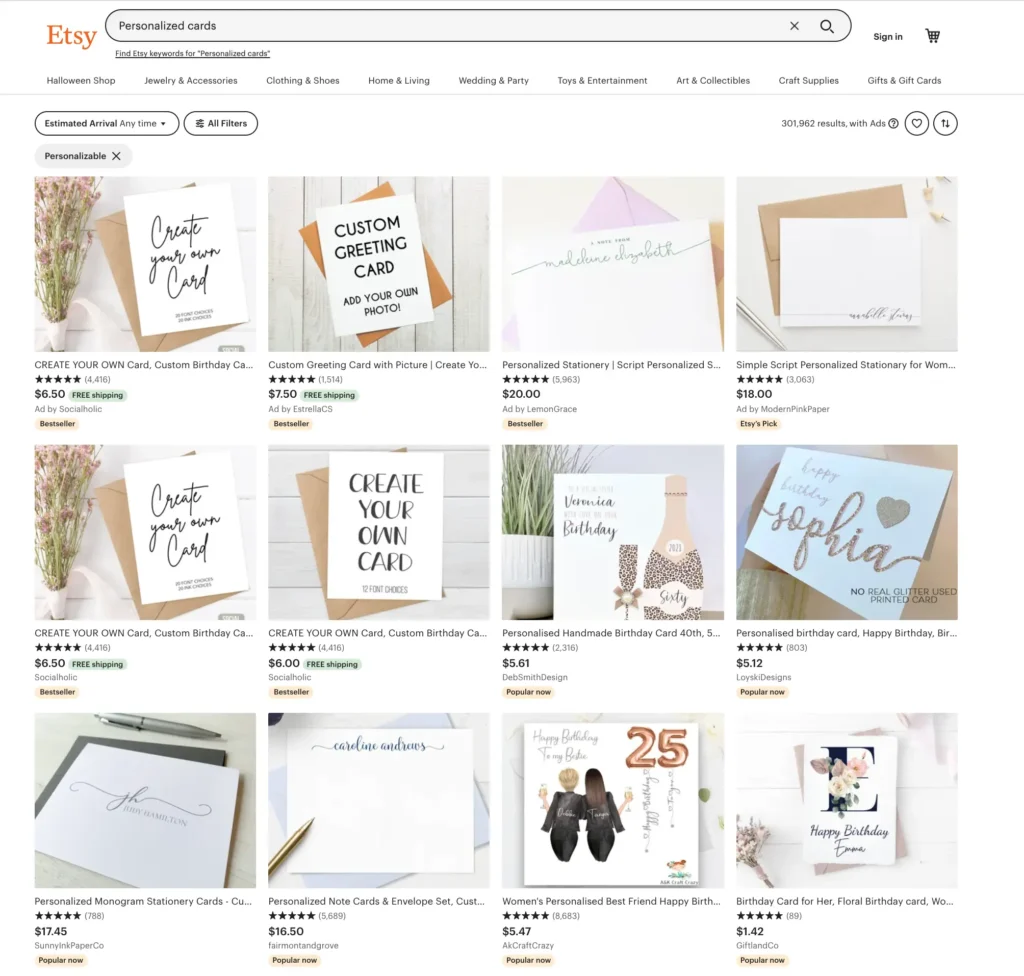Open the Custom Greeting Card photo thumbnail
This screenshot has width=1024, height=976.
coord(379,264)
